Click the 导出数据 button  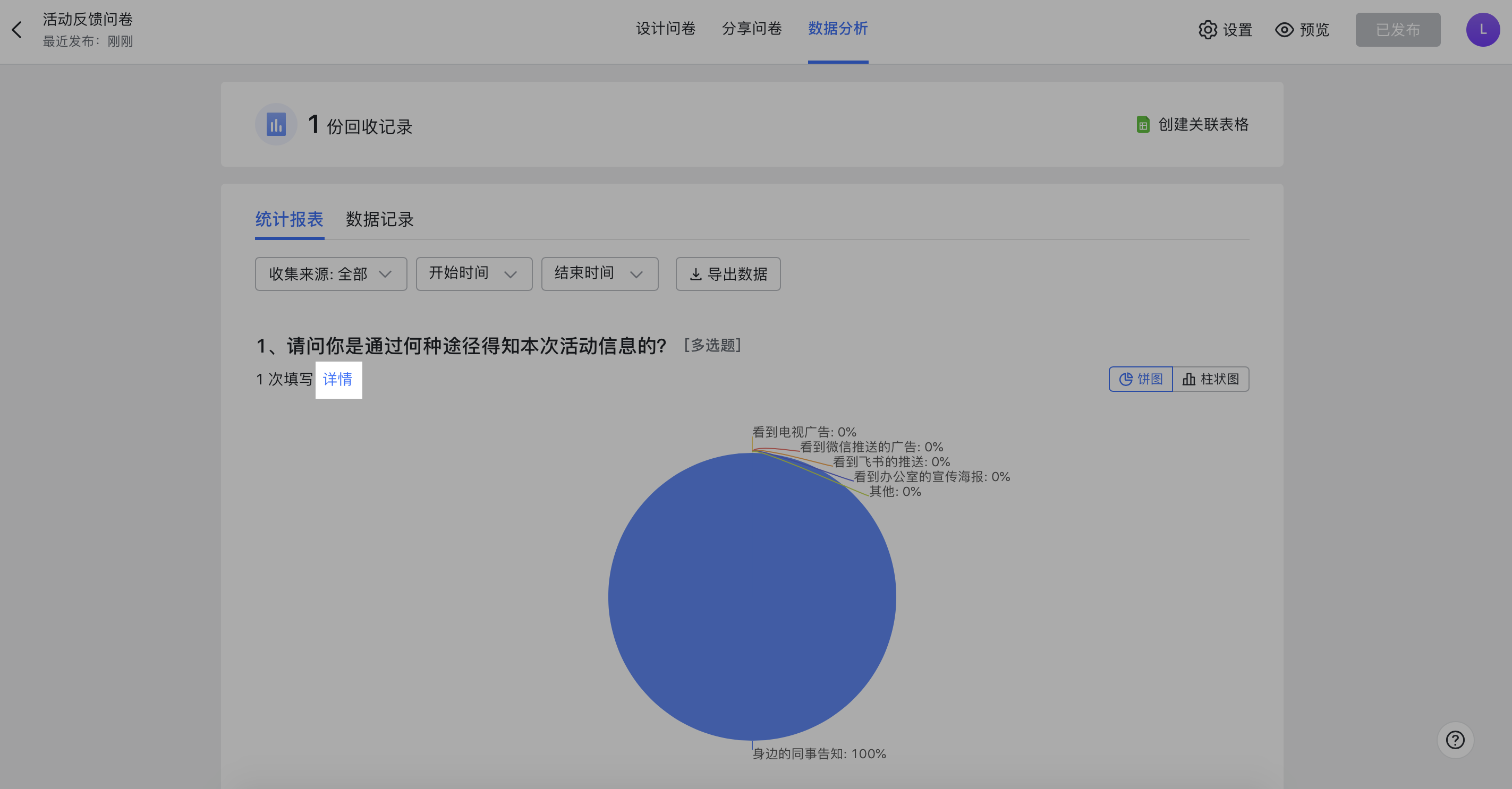(728, 274)
